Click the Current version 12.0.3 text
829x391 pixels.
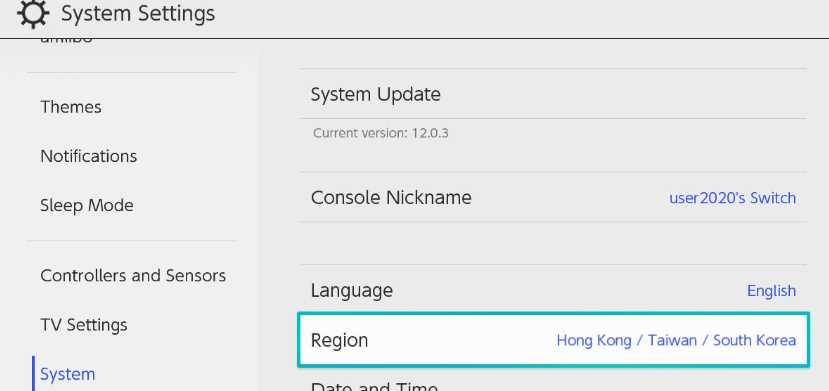click(381, 133)
